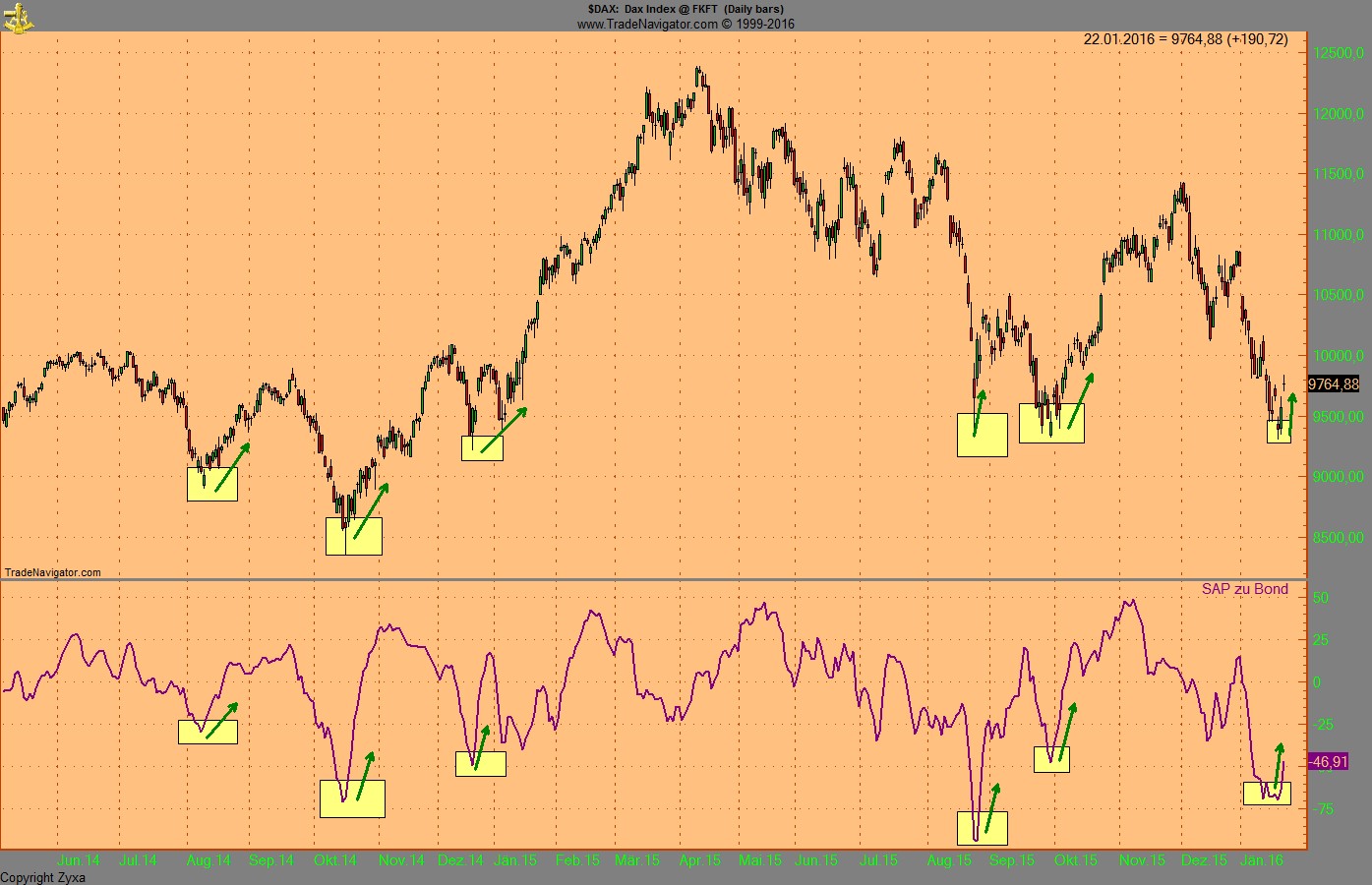Open the www.TradeNavigator.com link
The width and height of the screenshot is (1372, 885).
point(686,23)
